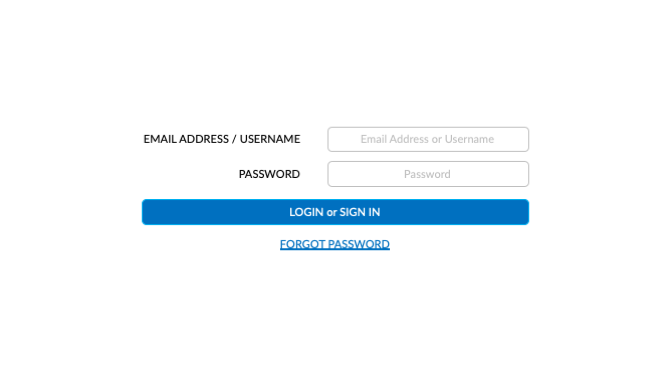Open the FORGOT PASSWORD link
The height and width of the screenshot is (377, 670).
click(335, 244)
